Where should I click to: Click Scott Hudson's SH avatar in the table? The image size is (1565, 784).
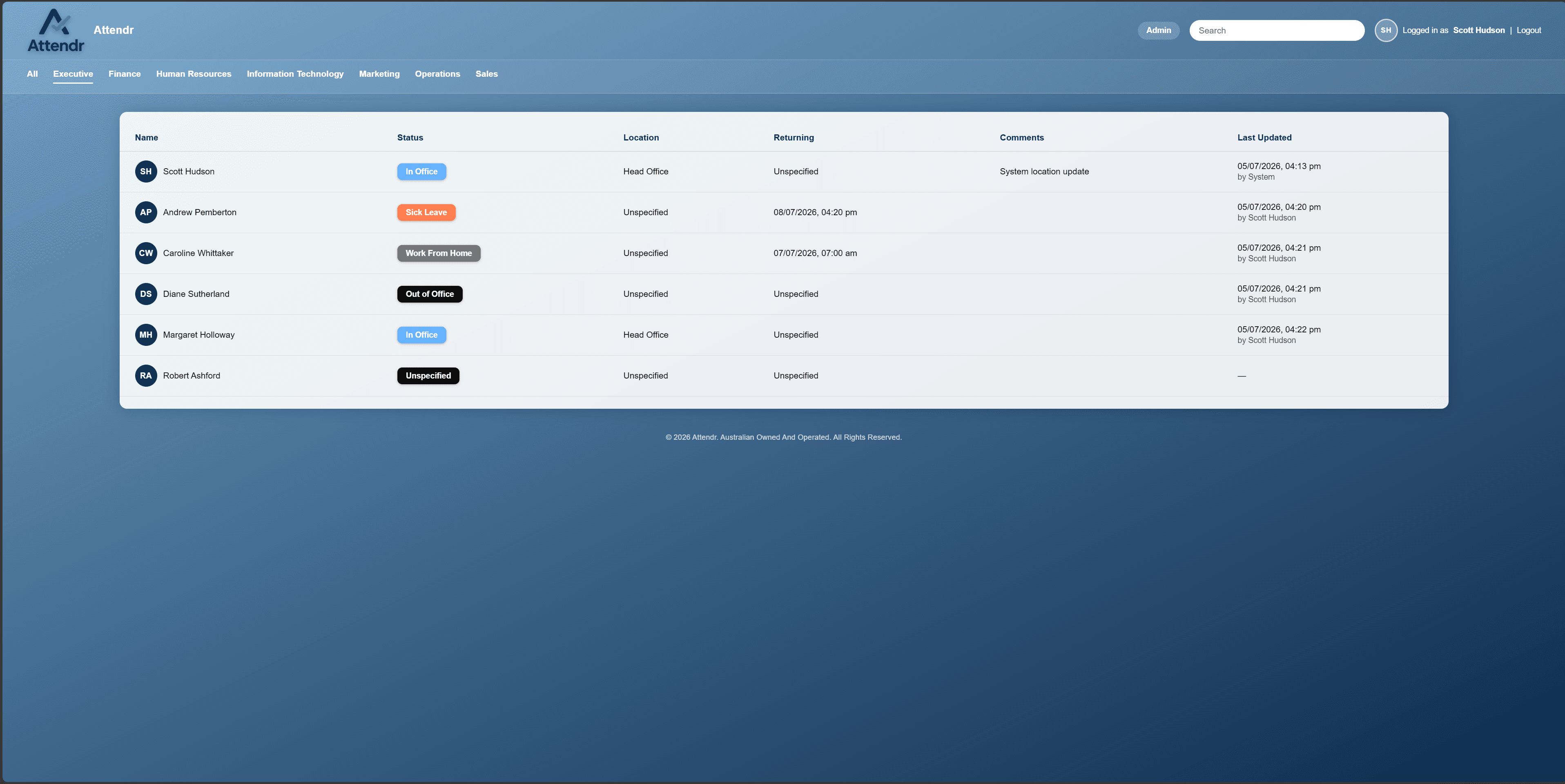coord(146,172)
